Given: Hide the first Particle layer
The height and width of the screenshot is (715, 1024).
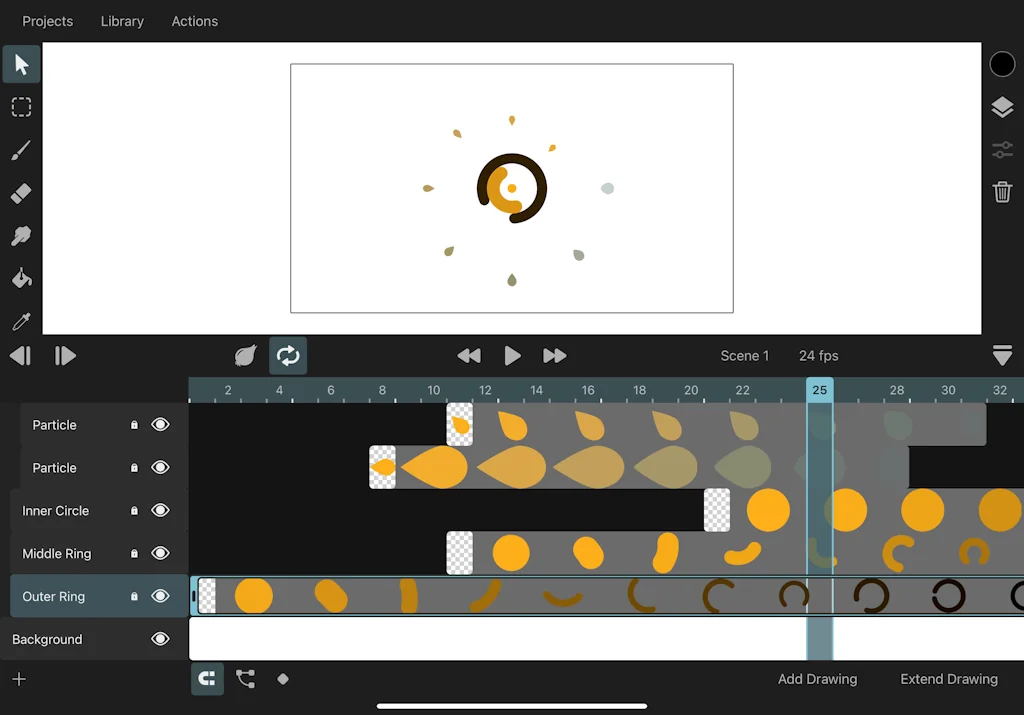Looking at the screenshot, I should pos(160,424).
